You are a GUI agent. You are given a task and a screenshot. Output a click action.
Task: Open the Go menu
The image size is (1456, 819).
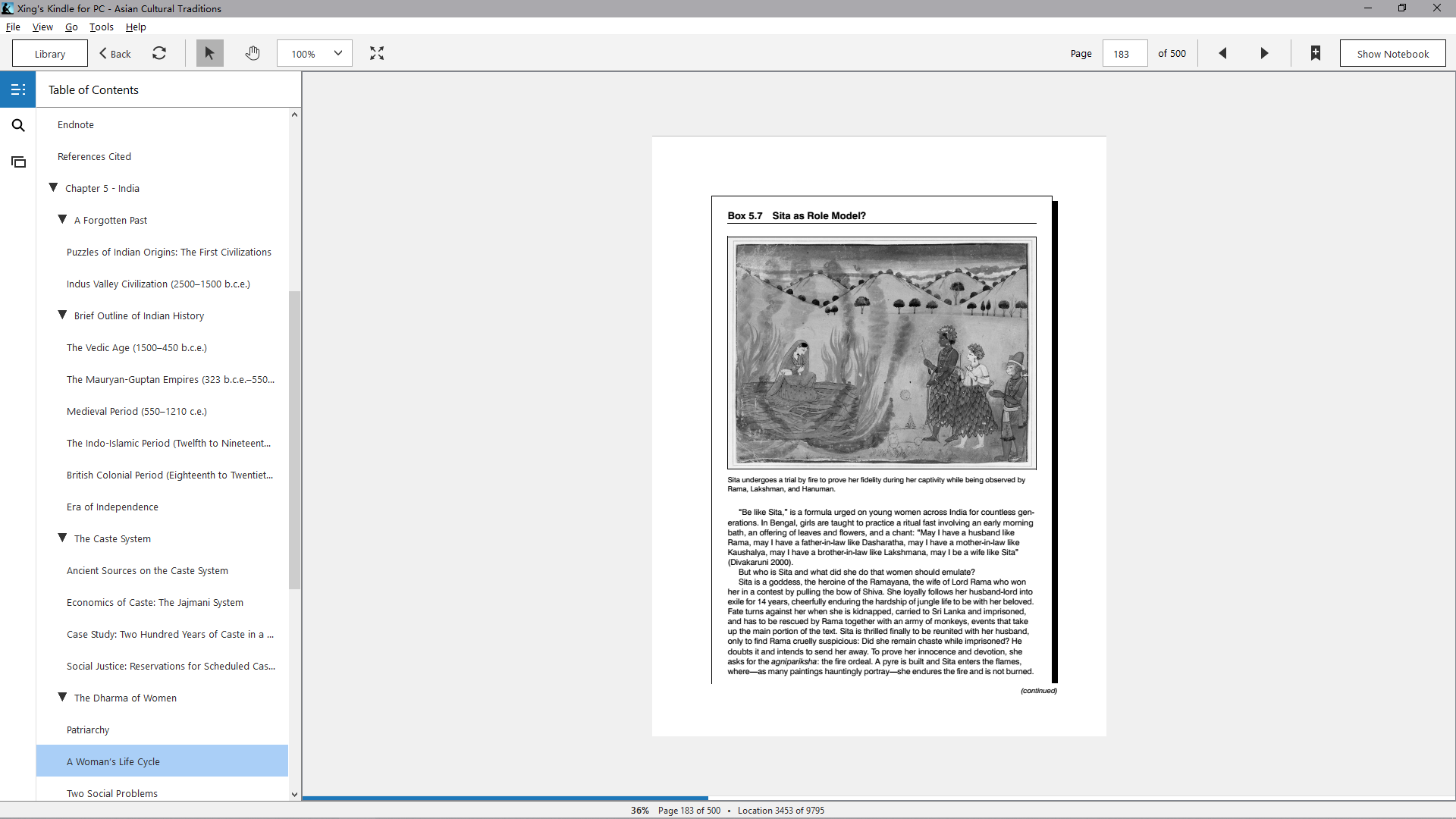click(71, 27)
